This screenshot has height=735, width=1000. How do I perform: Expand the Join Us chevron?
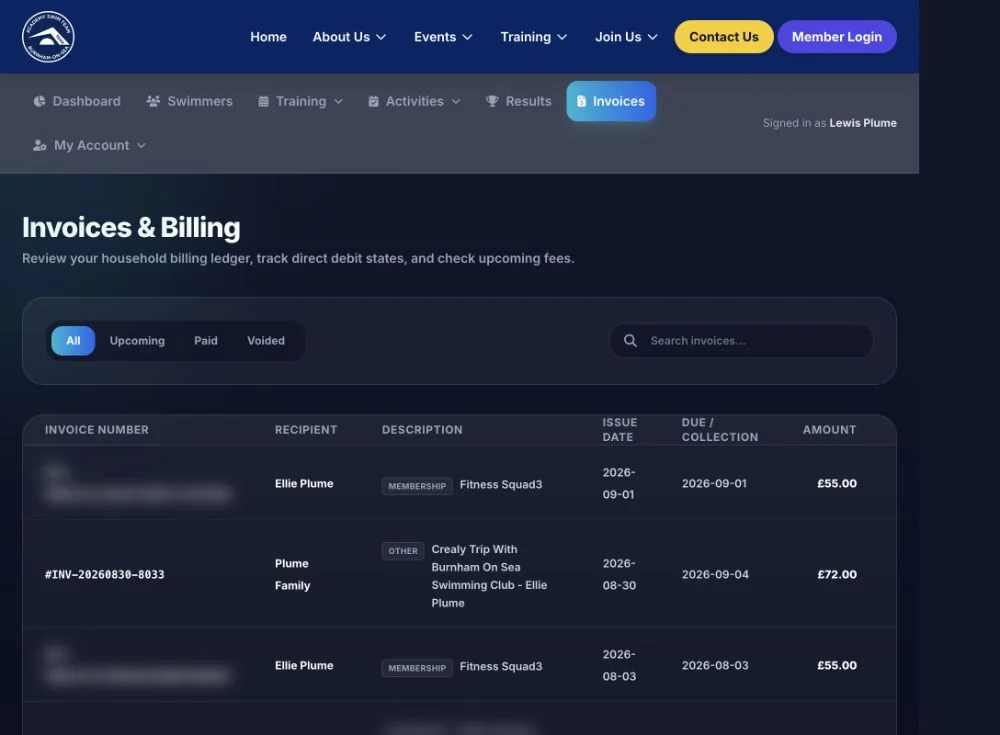(652, 37)
